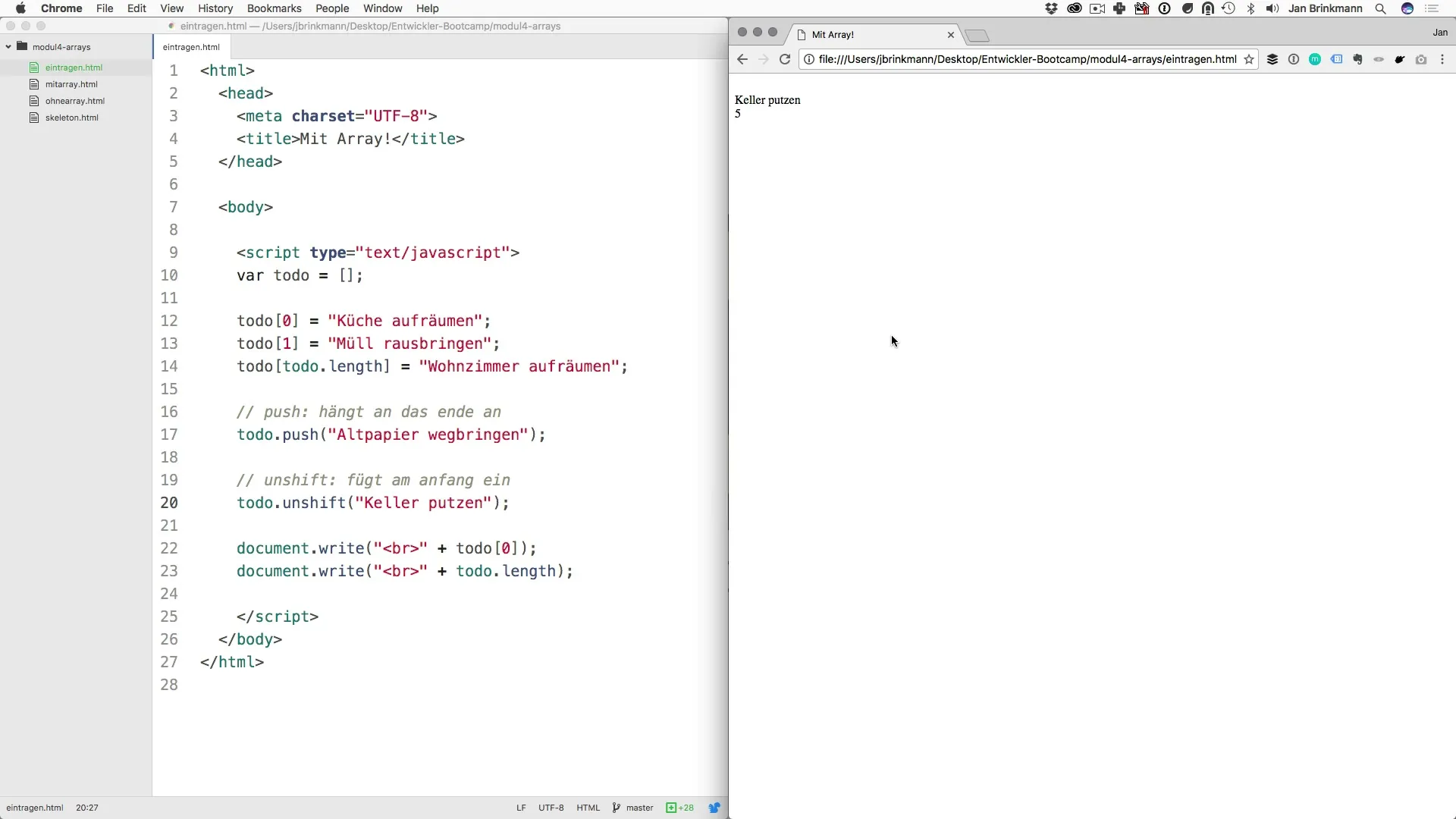
Task: Click the plus-shaped menu bar icon
Action: click(1119, 8)
